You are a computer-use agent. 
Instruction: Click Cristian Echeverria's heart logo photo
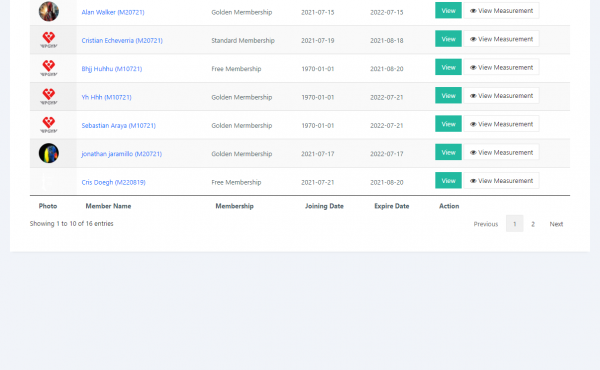[x=49, y=40]
